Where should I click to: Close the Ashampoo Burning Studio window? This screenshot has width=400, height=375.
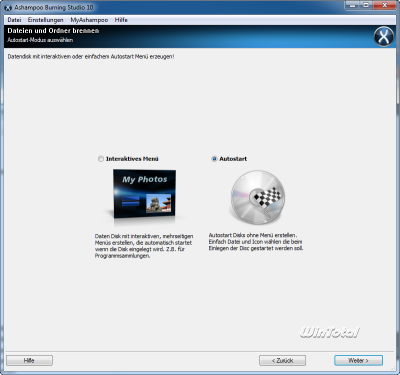[385, 5]
